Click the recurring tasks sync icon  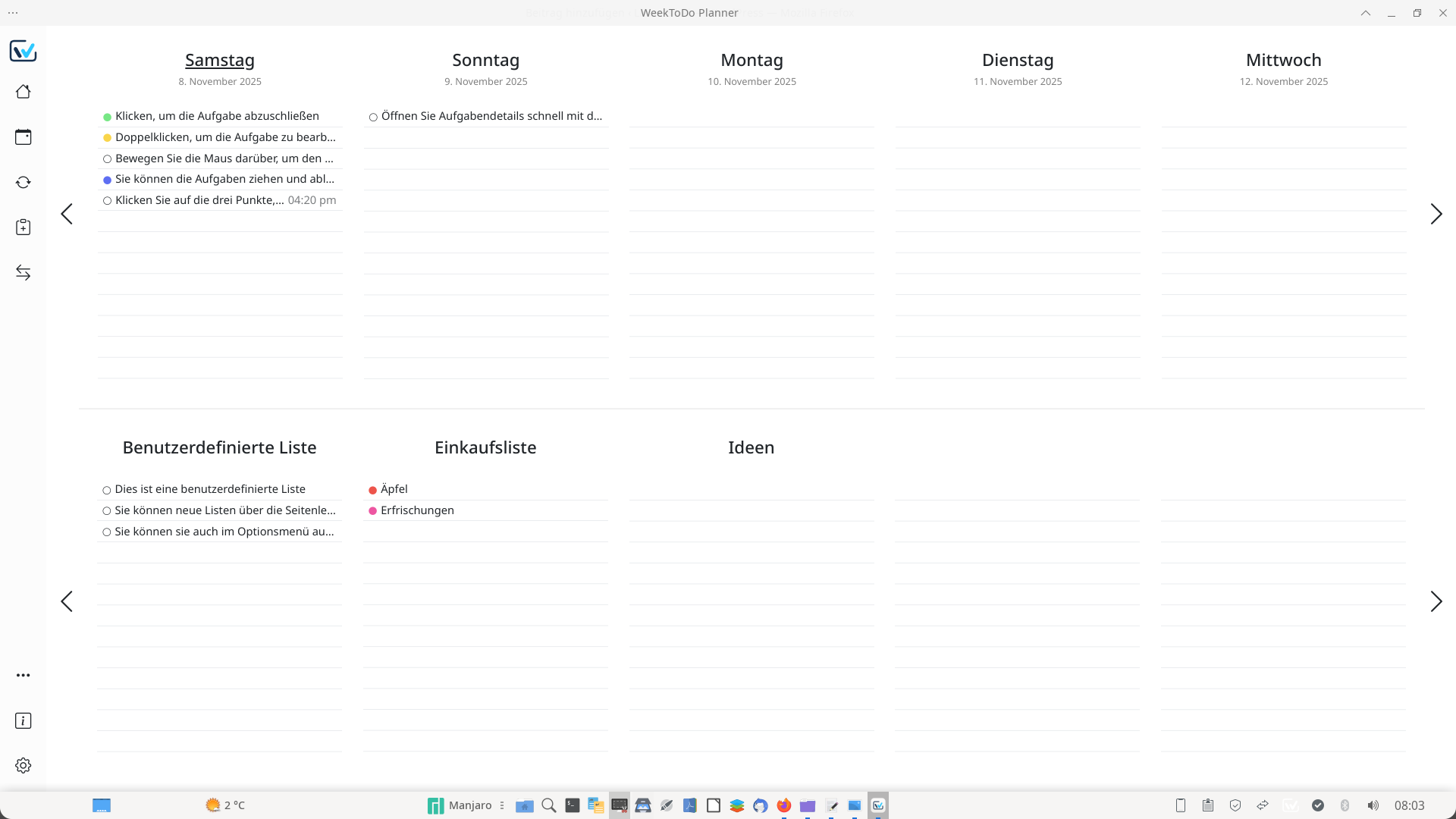[23, 182]
